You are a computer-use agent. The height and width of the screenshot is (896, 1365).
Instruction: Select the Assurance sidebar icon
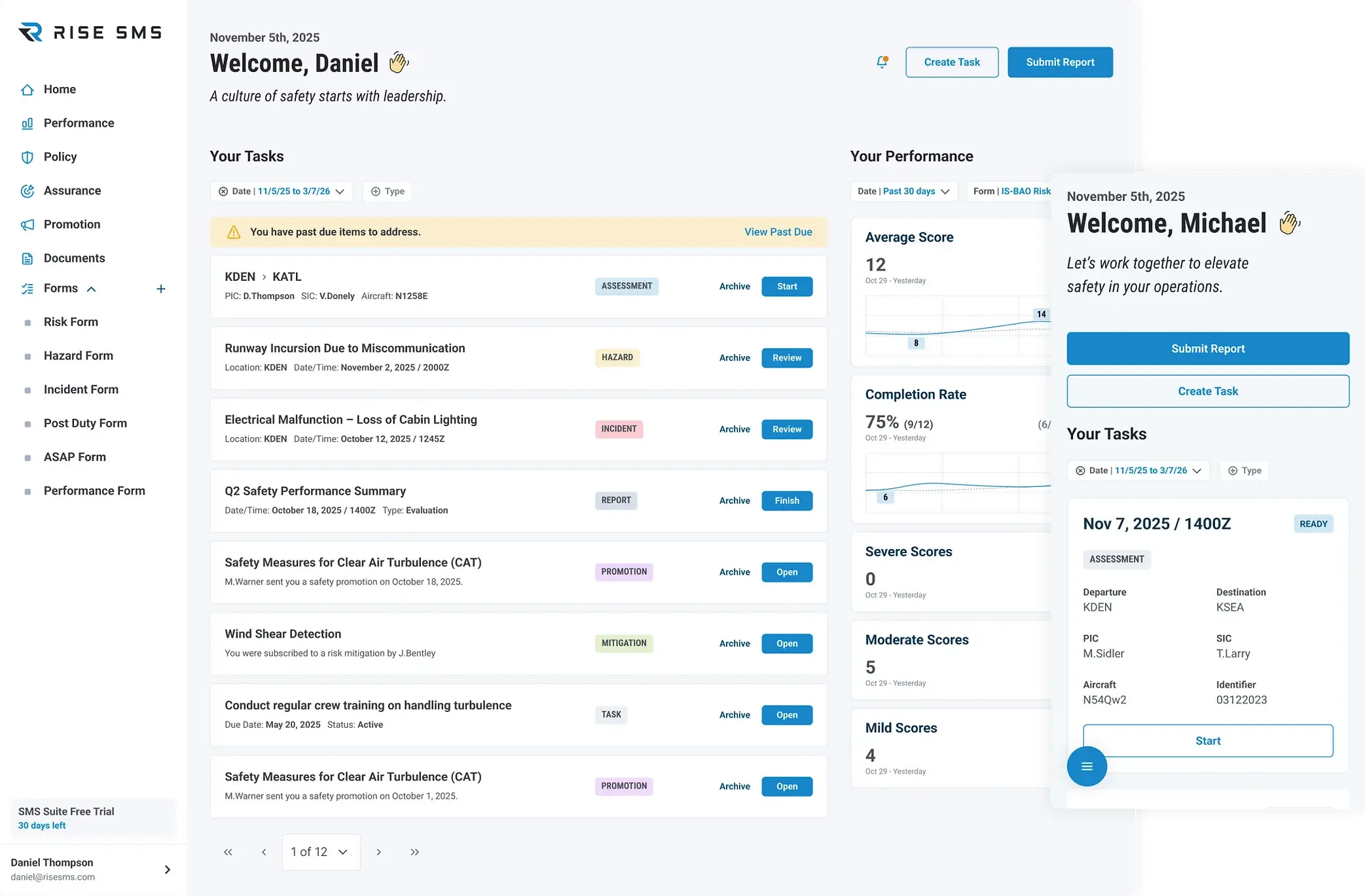27,190
